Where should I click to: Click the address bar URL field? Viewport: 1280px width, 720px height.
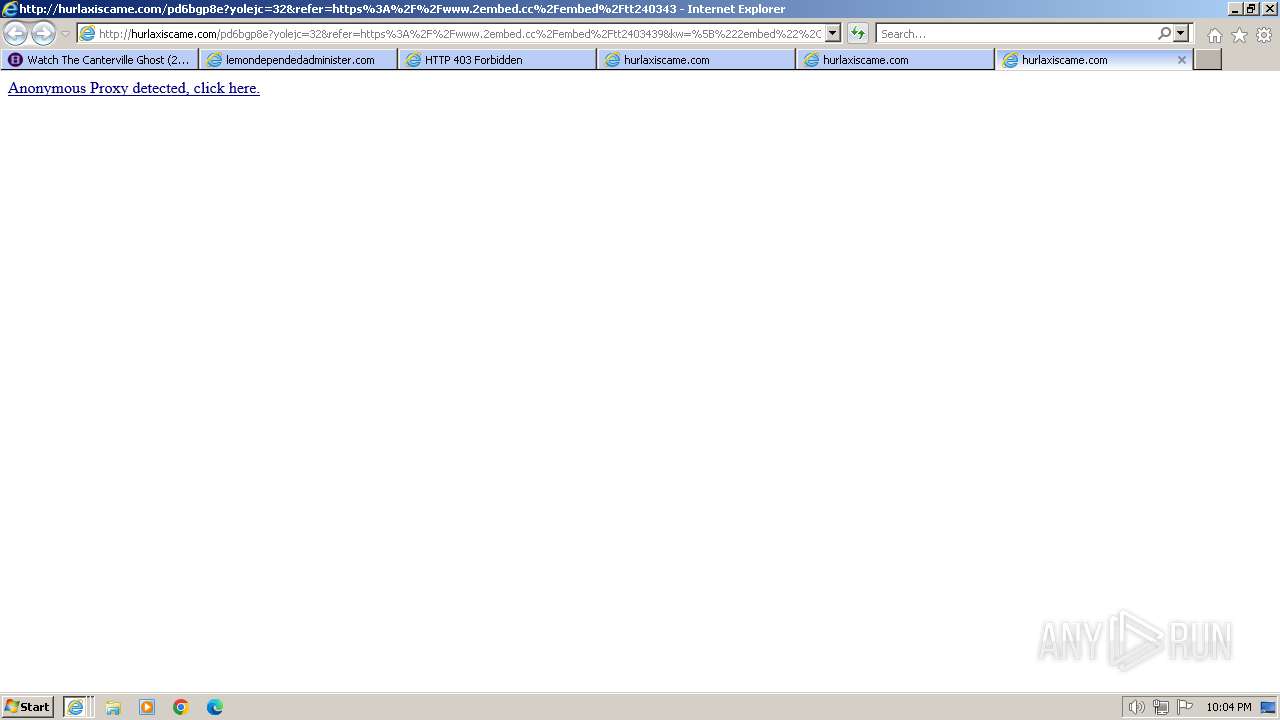tap(460, 33)
